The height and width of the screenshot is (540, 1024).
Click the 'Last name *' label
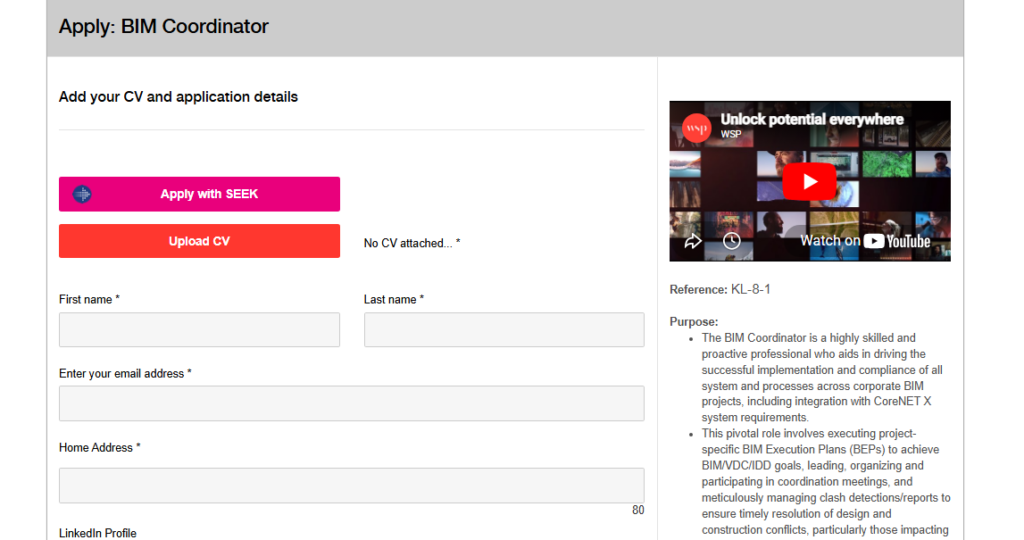(x=394, y=300)
